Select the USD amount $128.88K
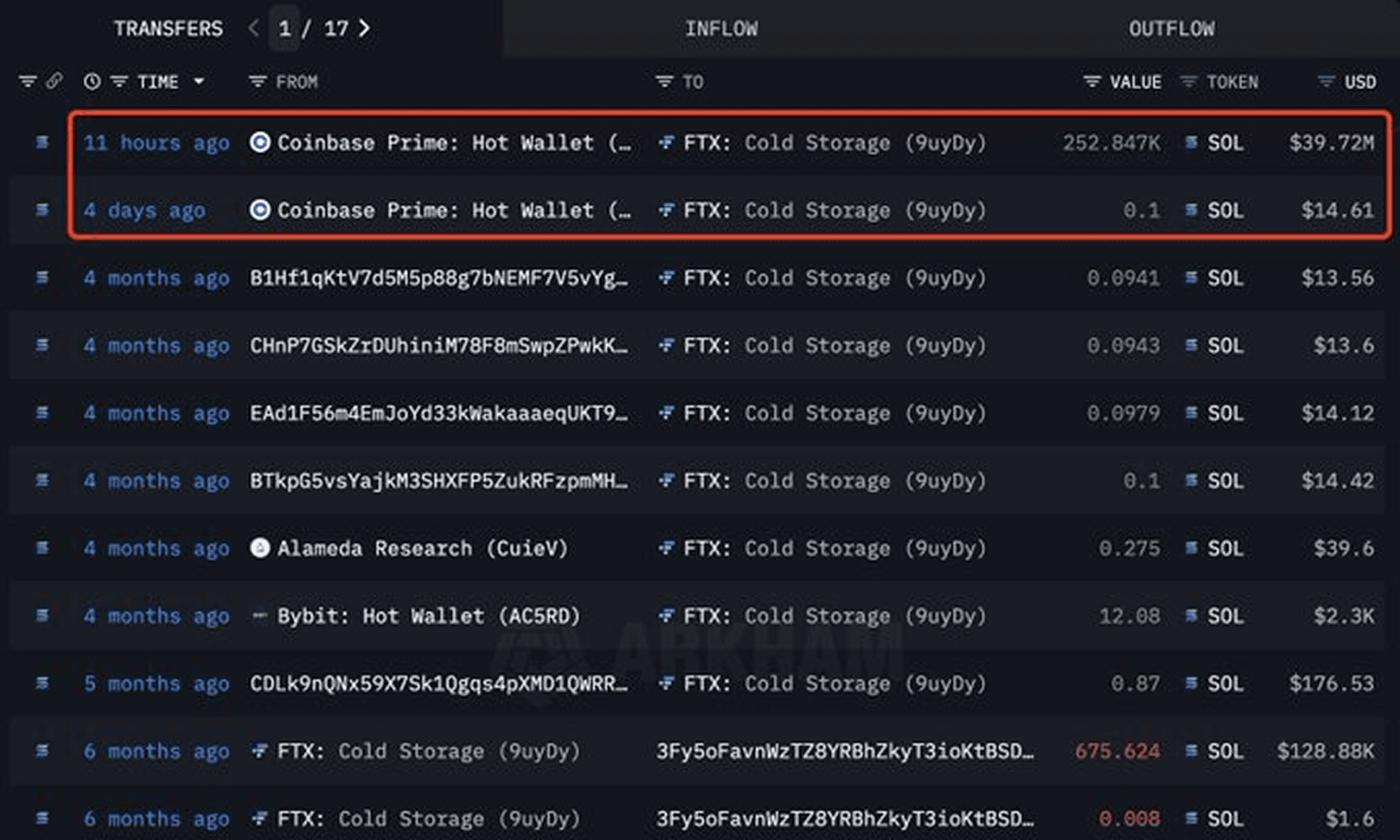 pyautogui.click(x=1325, y=751)
